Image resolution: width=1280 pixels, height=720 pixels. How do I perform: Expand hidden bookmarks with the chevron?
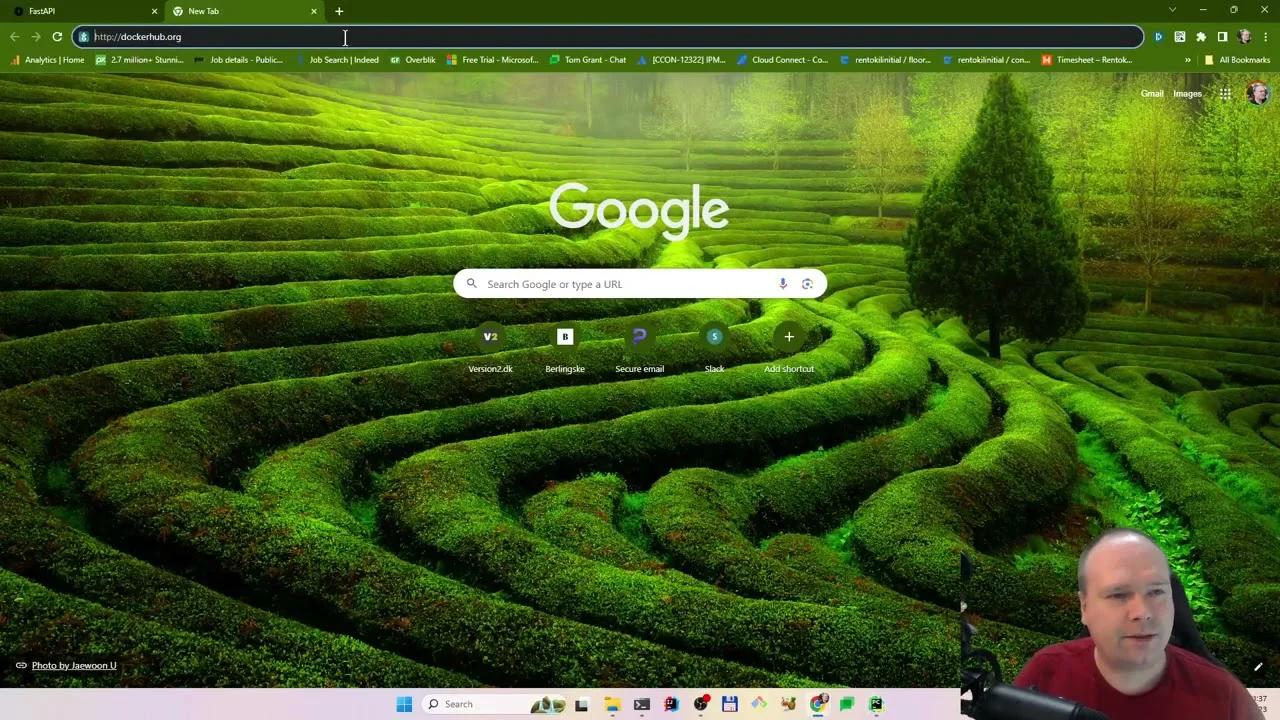pyautogui.click(x=1188, y=59)
